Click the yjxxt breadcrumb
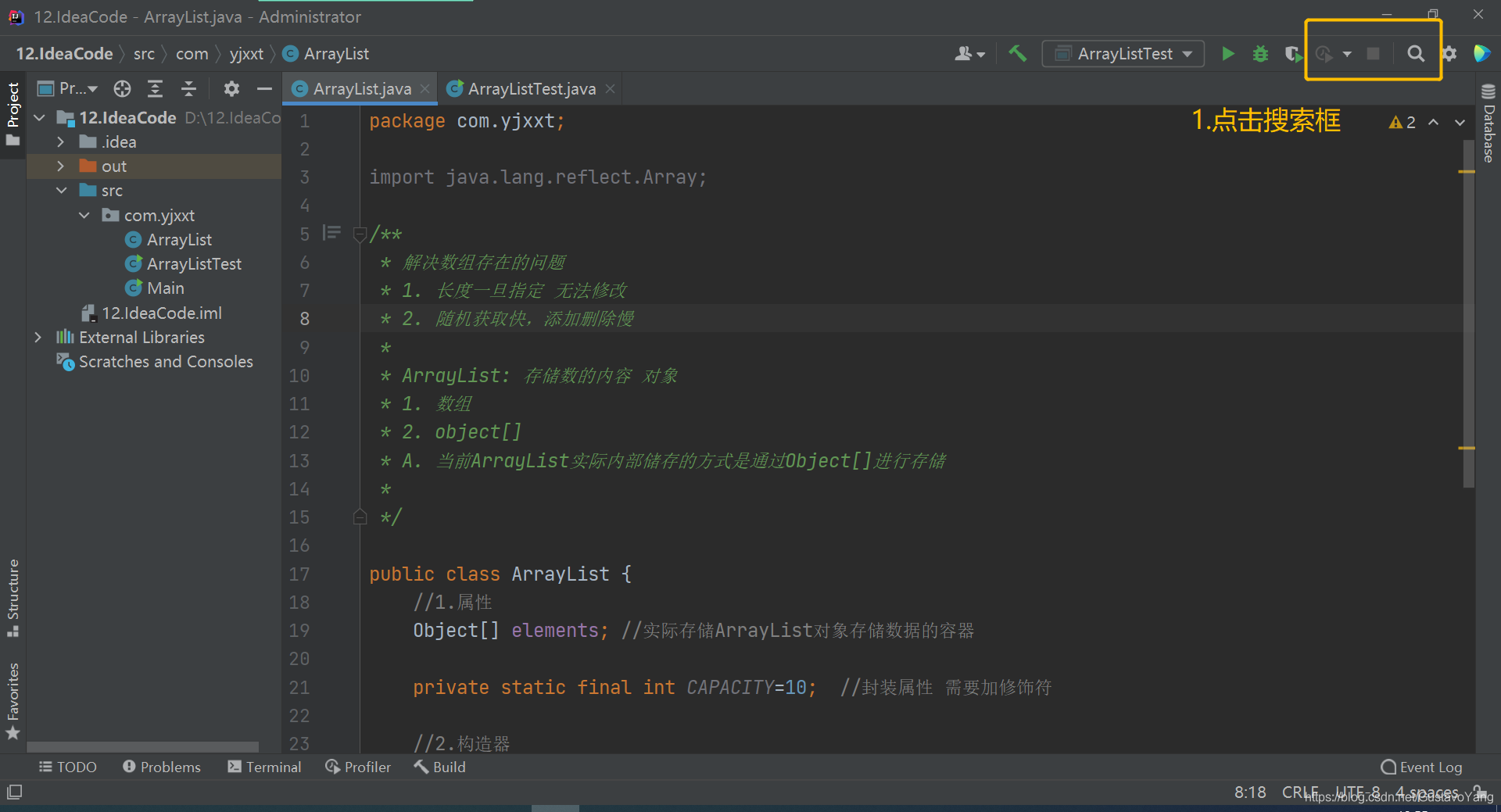1501x812 pixels. point(246,54)
